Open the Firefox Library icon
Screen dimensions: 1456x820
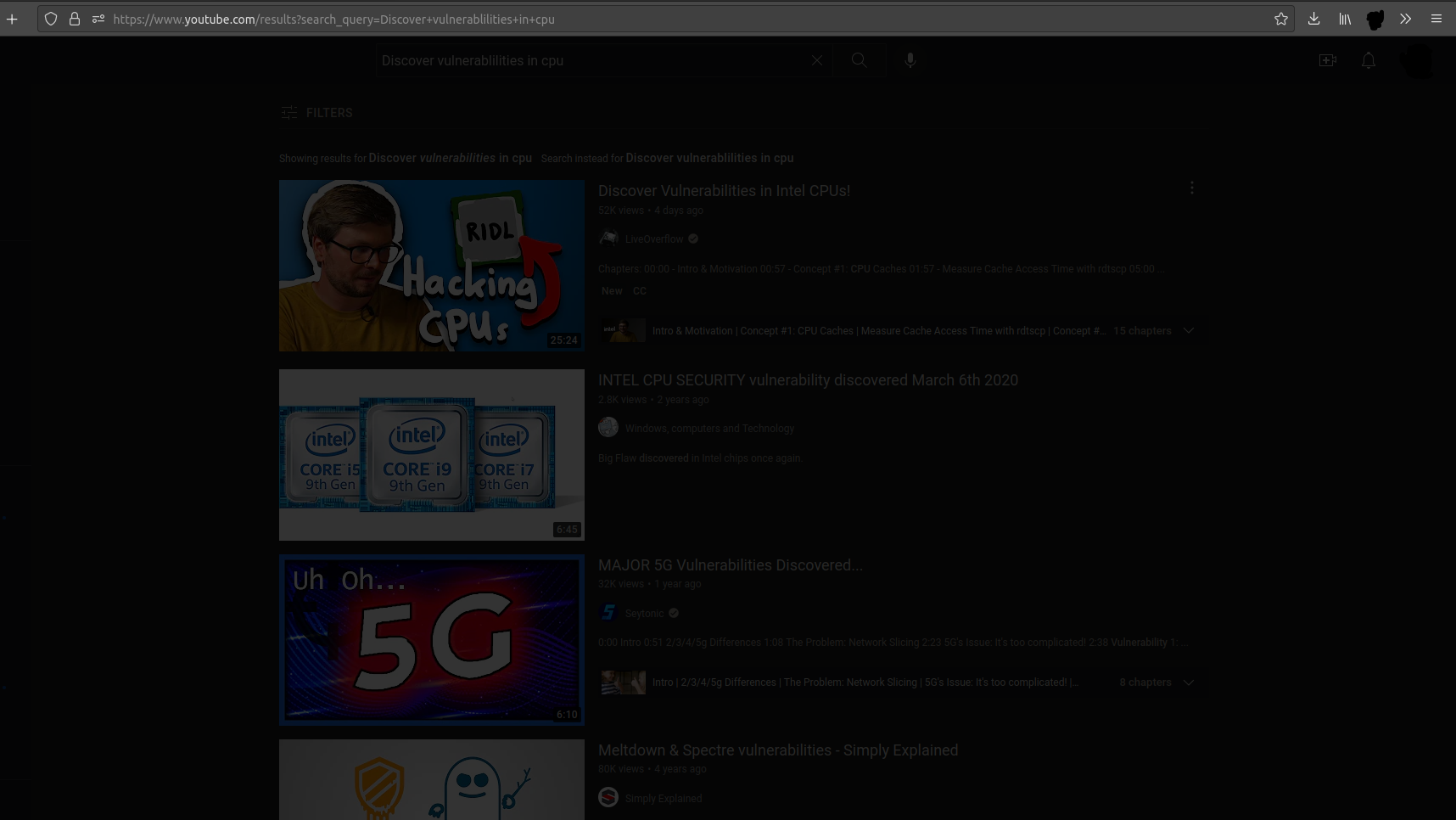pos(1344,19)
